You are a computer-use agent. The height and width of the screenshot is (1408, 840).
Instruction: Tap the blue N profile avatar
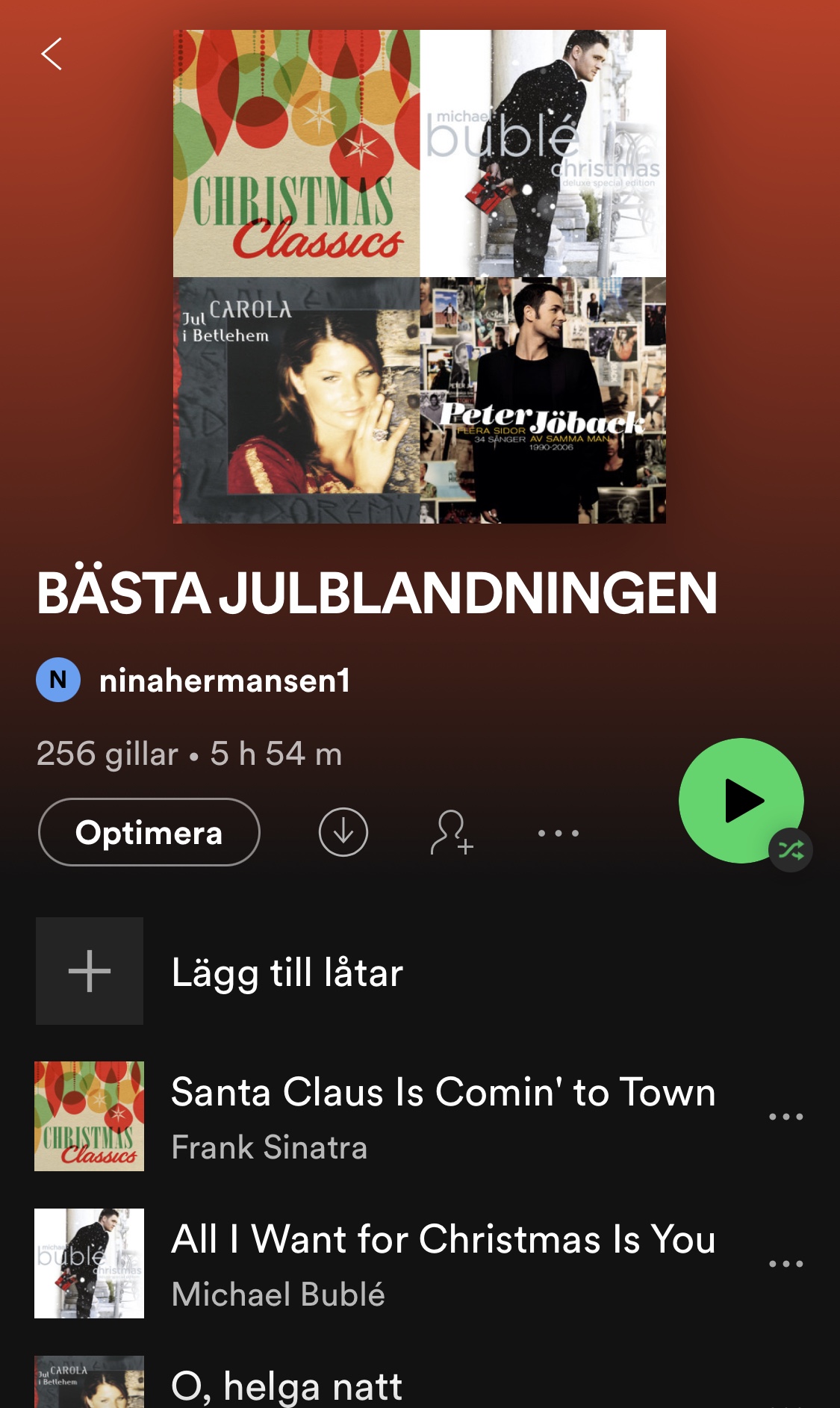pos(58,680)
